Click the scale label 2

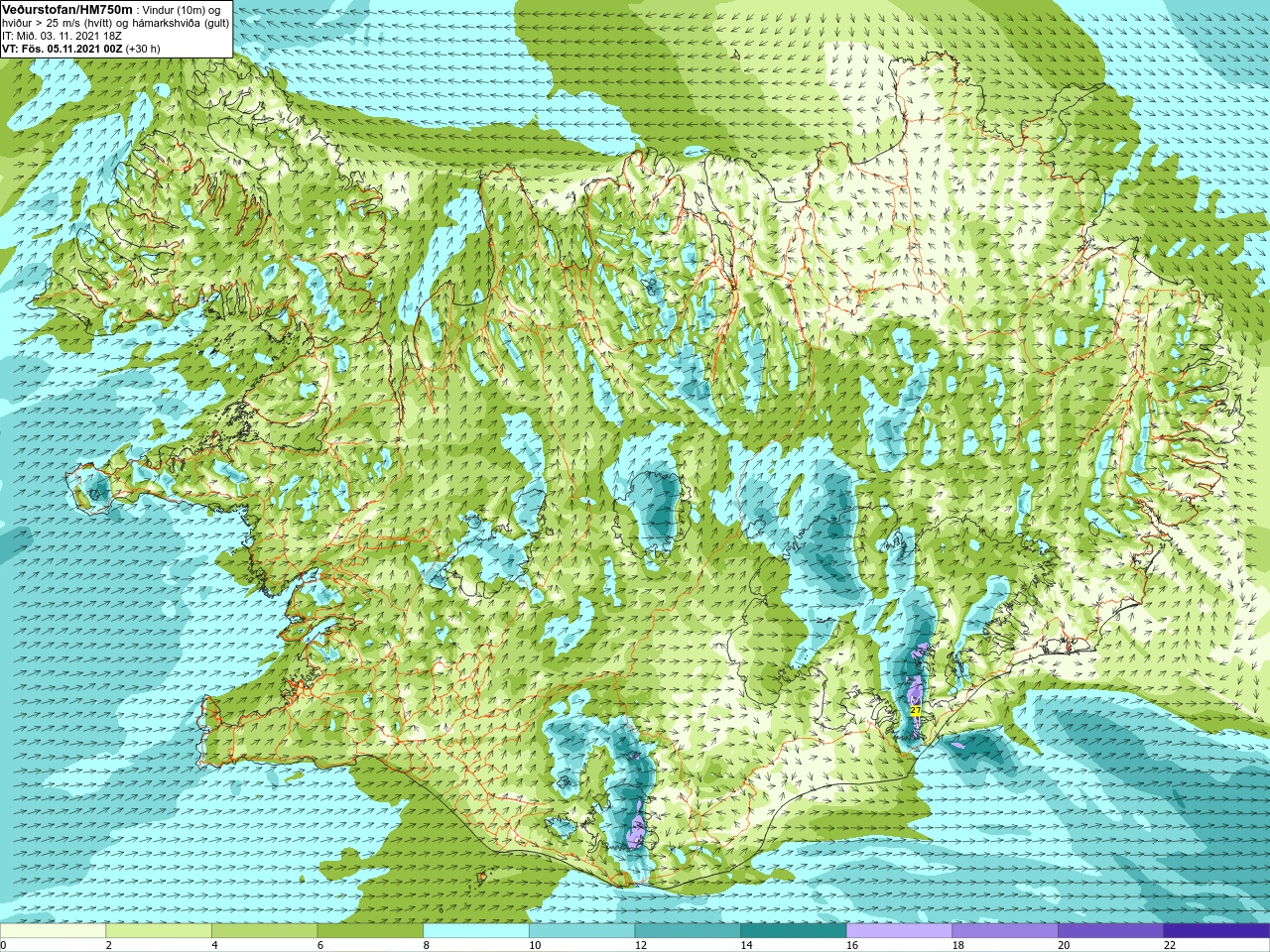109,945
